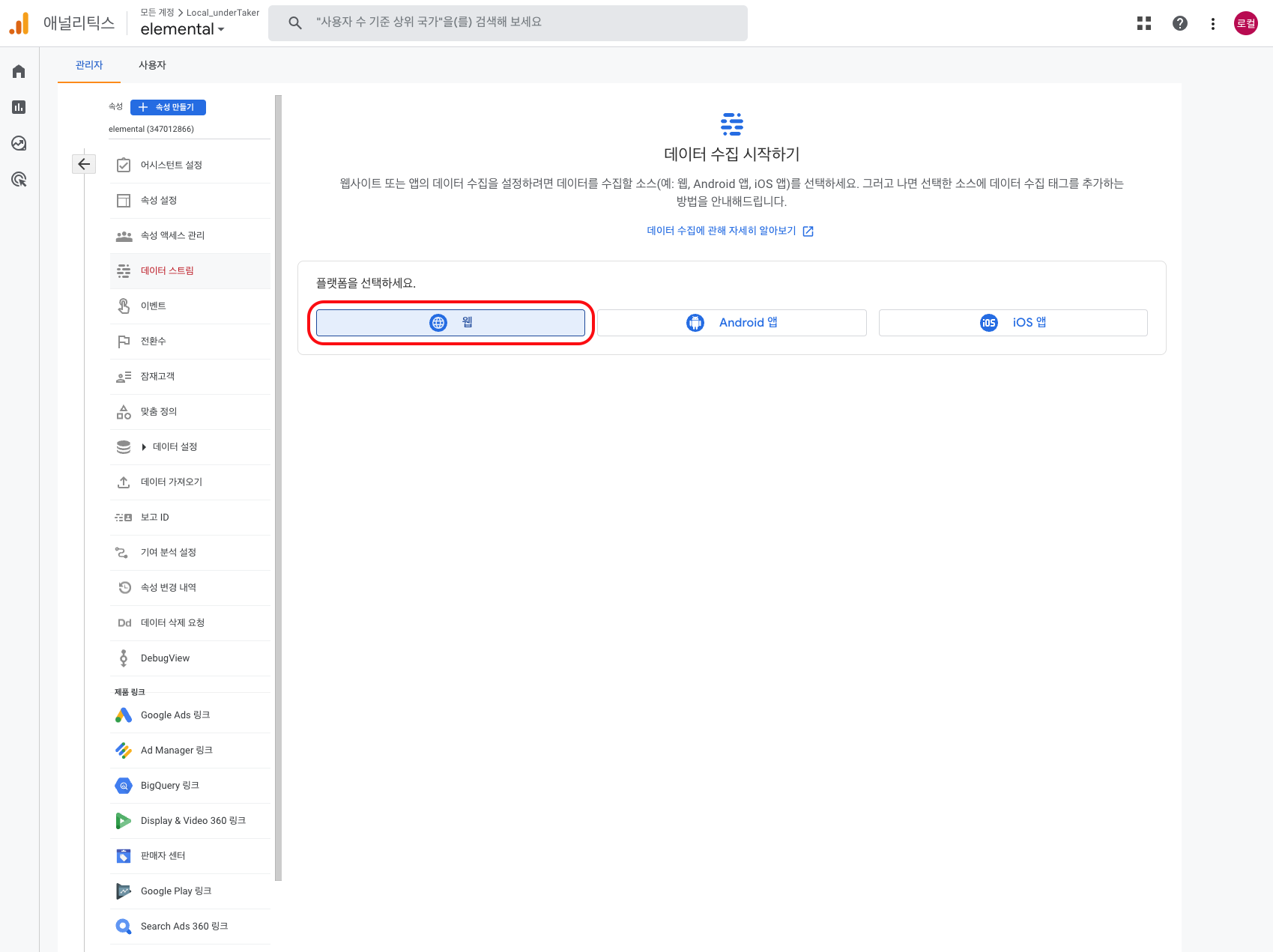
Task: Open the help question mark icon
Action: [x=1179, y=23]
